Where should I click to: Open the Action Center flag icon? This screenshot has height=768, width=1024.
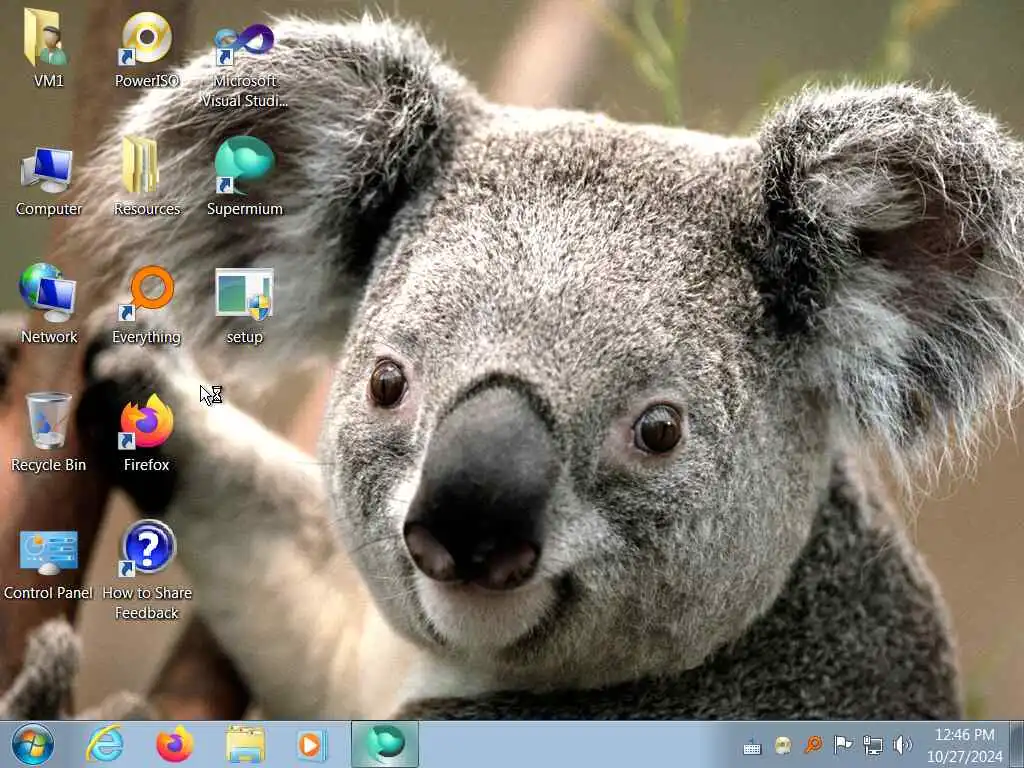(x=843, y=744)
